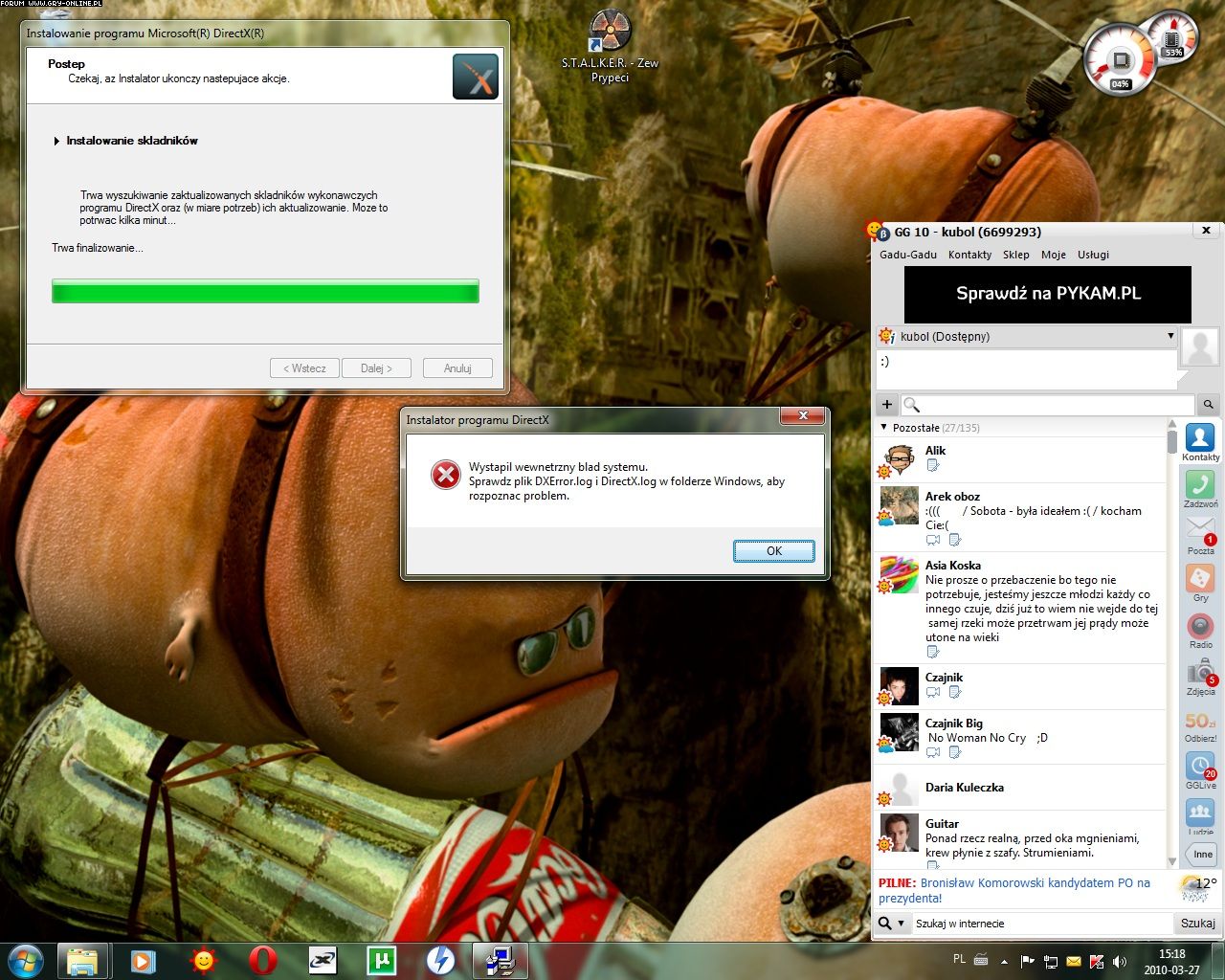Open the Sklep menu in GG
The width and height of the screenshot is (1225, 980).
pos(1016,255)
